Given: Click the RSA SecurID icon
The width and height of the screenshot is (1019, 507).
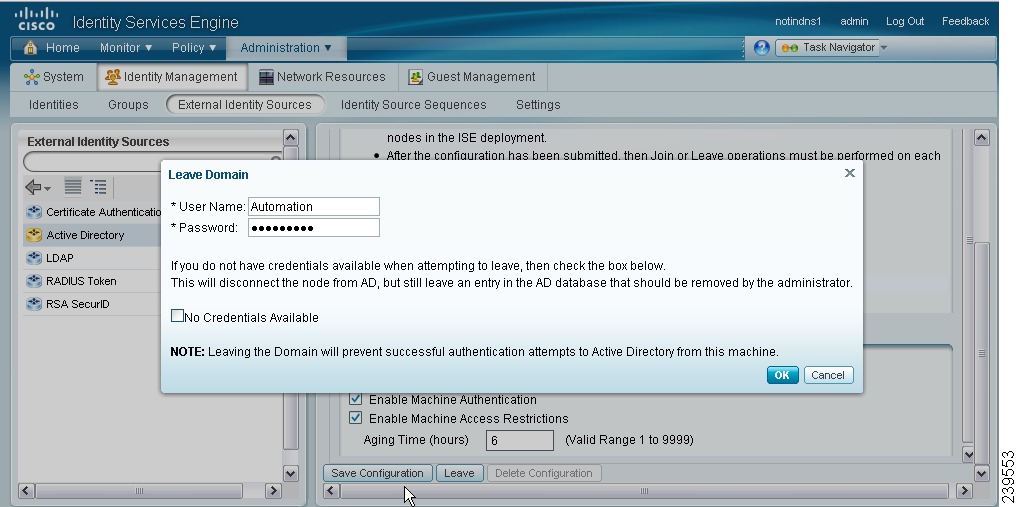Looking at the screenshot, I should (34, 304).
